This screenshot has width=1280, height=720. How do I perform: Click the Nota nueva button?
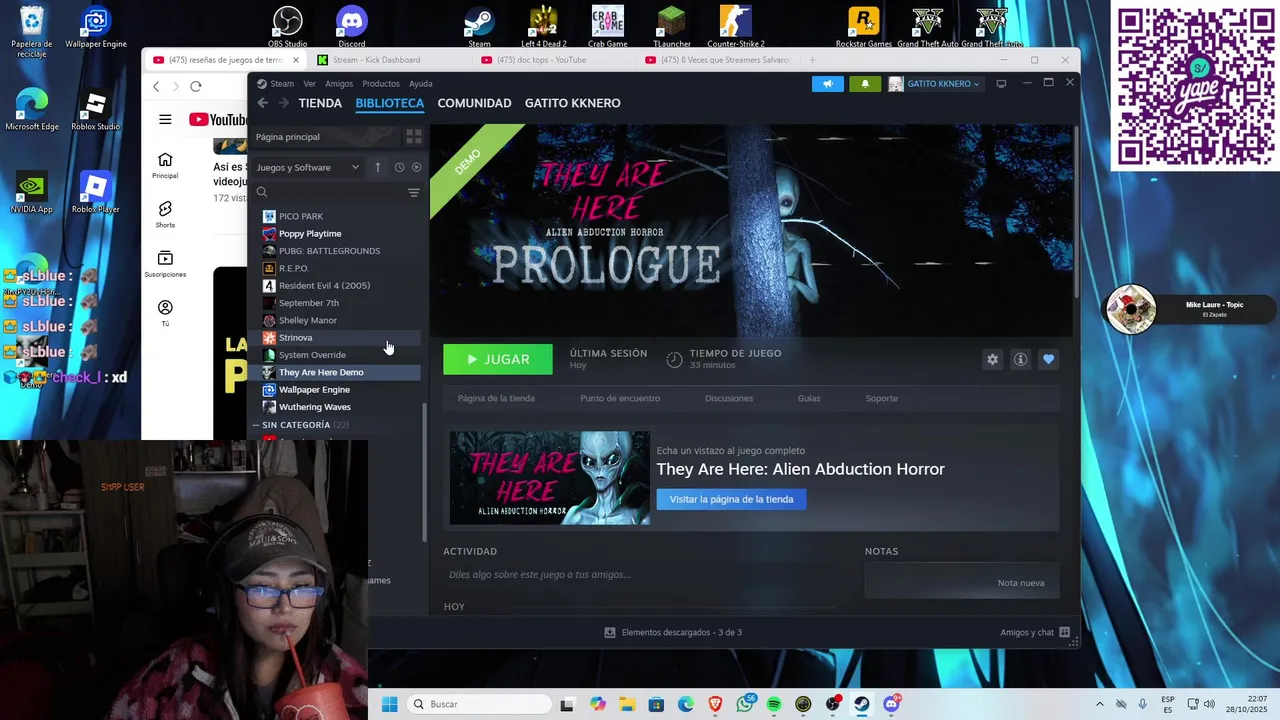click(x=1021, y=583)
